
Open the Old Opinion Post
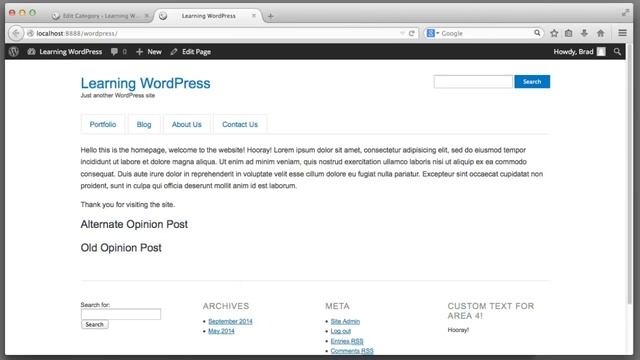(121, 248)
